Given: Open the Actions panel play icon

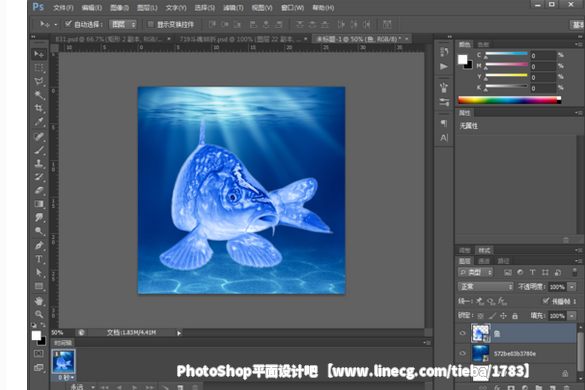Looking at the screenshot, I should pyautogui.click(x=444, y=66).
